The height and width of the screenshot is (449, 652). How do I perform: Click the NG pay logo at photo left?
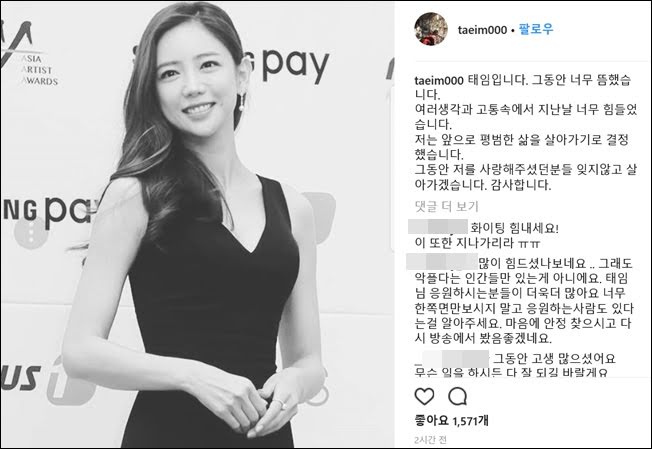50,210
